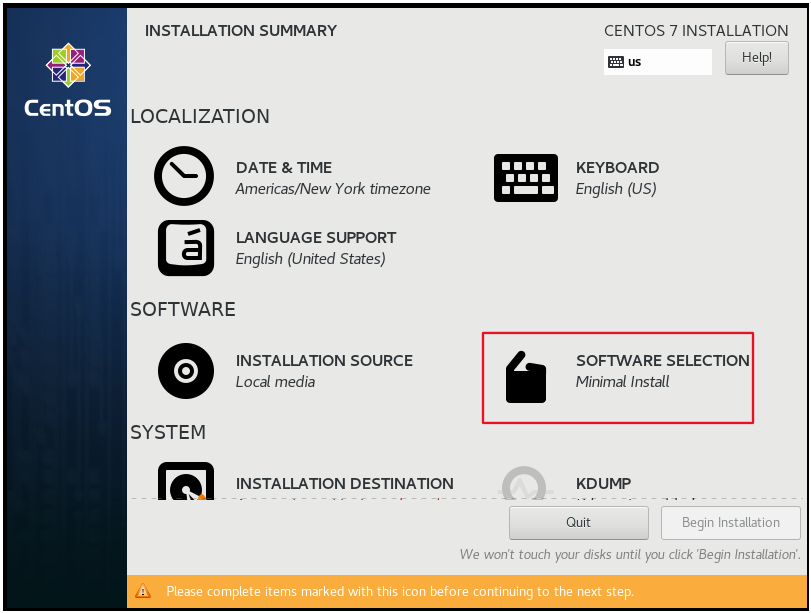The width and height of the screenshot is (811, 613).
Task: Click the SYSTEM section heading
Action: pos(168,432)
